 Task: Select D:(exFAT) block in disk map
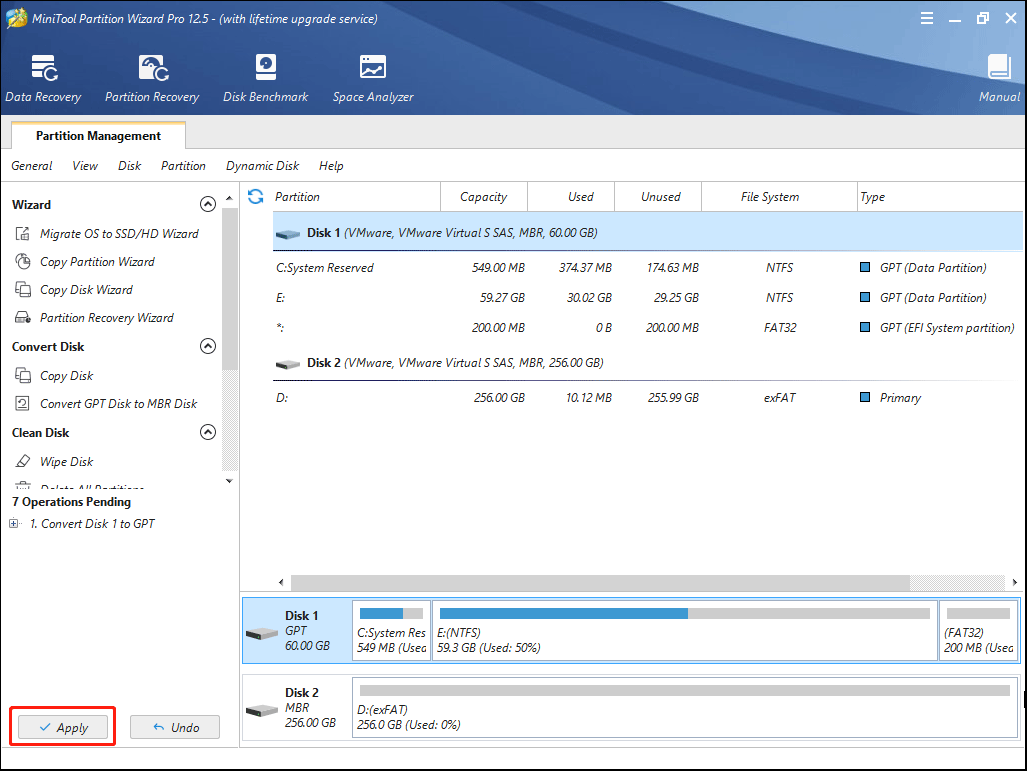click(x=685, y=707)
